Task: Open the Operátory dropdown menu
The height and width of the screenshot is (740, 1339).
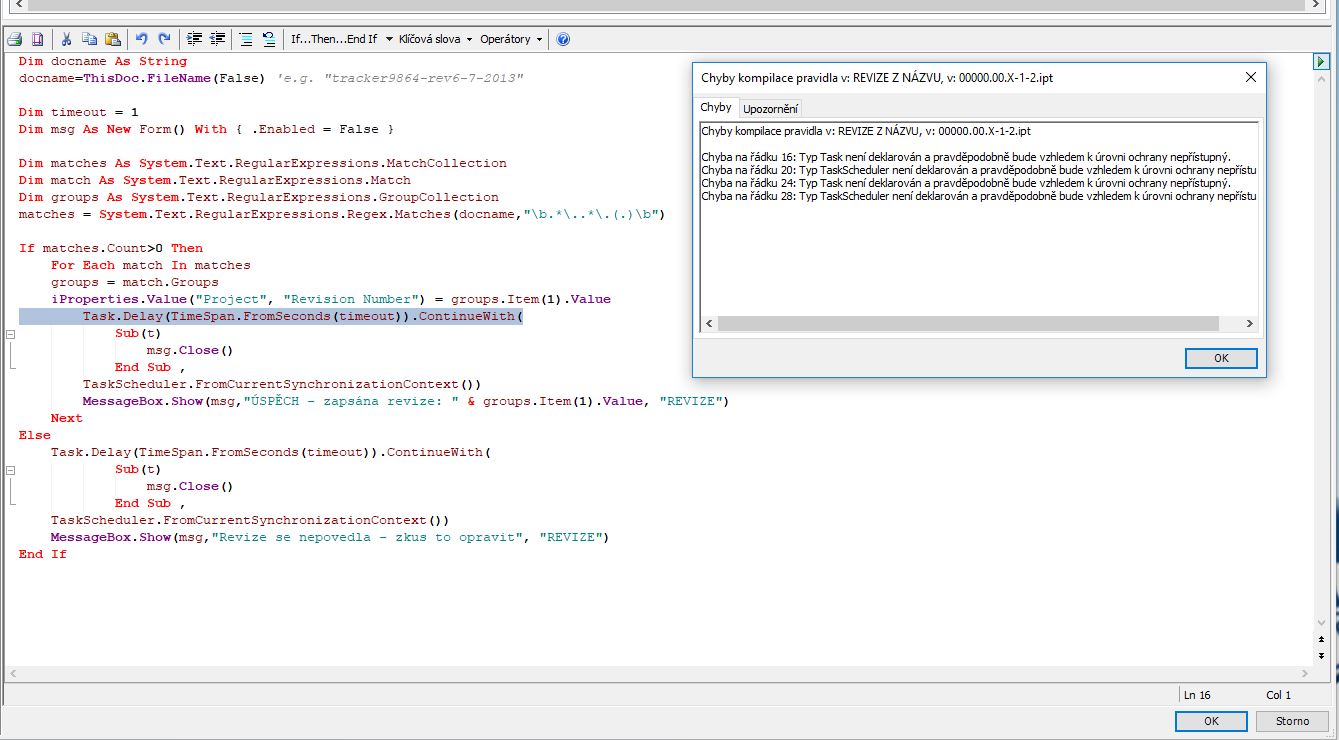Action: [511, 40]
